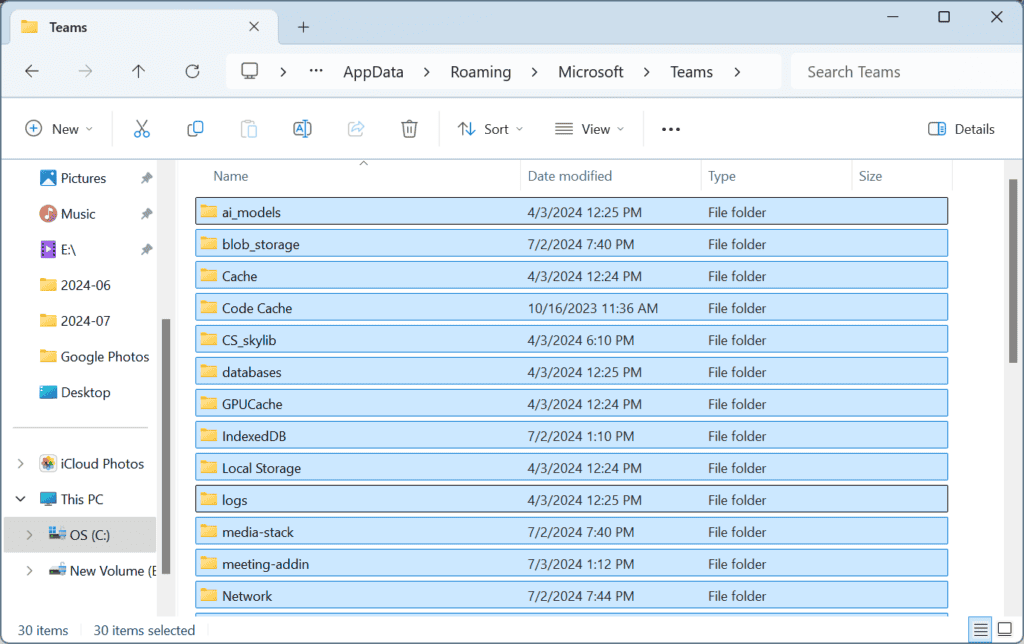Switch to large thumbnails view icon
The height and width of the screenshot is (644, 1024).
[1005, 629]
